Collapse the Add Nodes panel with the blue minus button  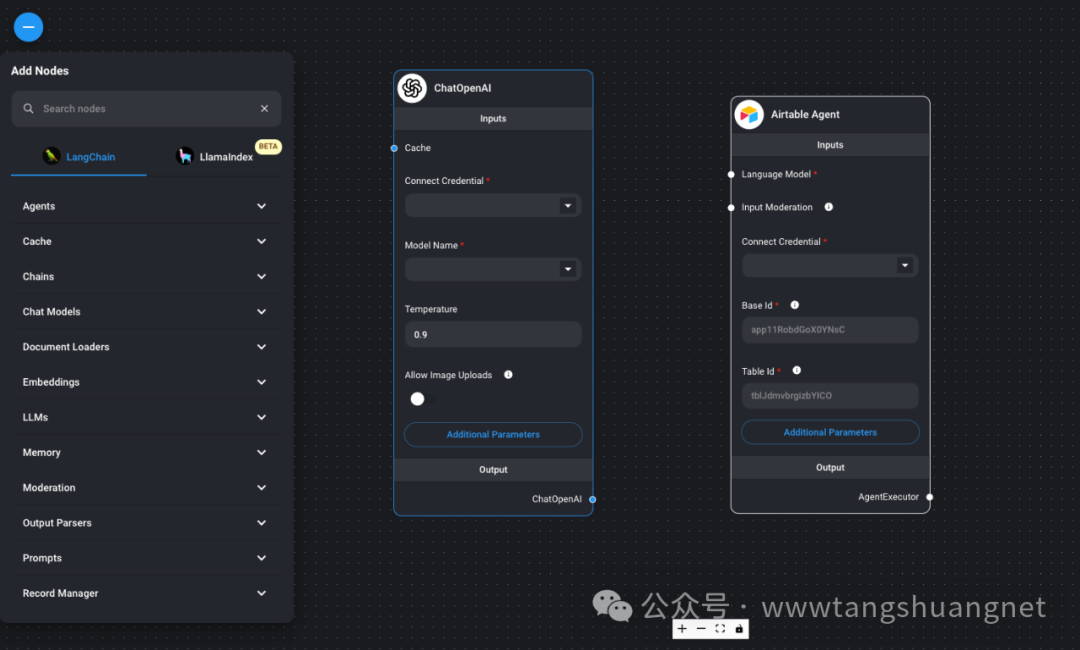pyautogui.click(x=28, y=27)
